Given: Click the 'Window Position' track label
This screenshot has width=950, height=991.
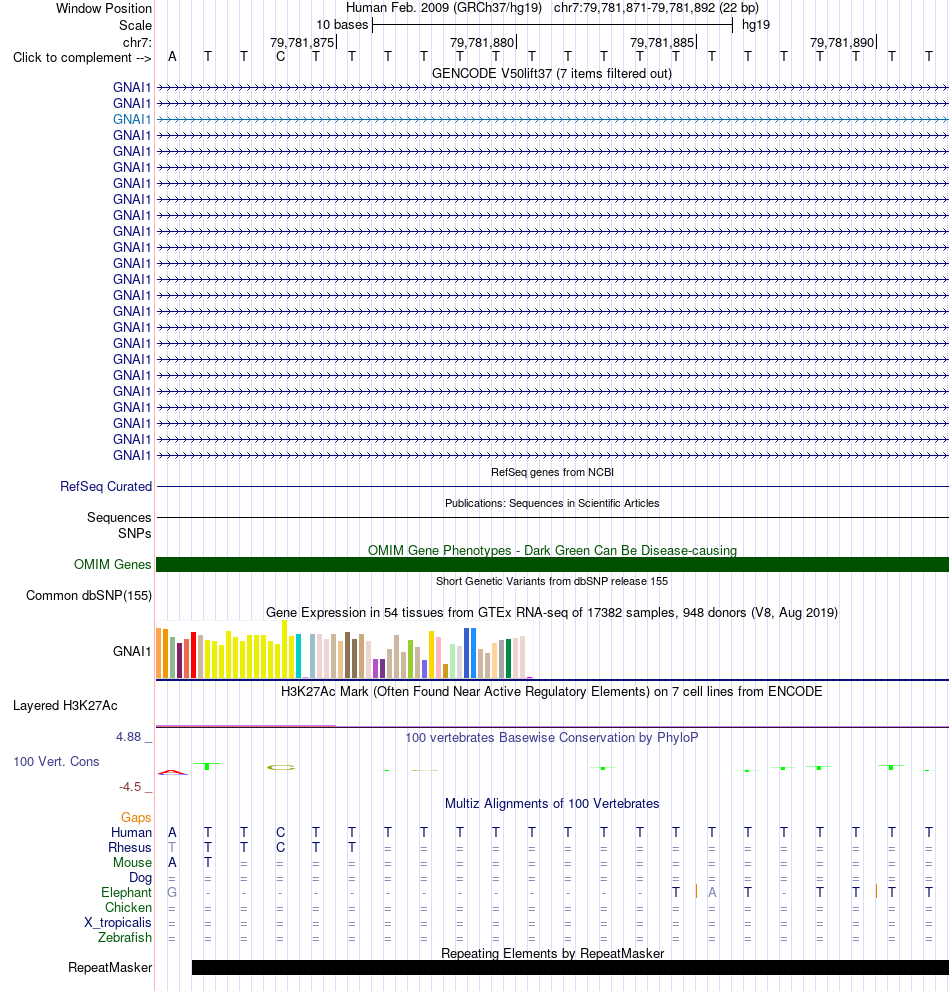Looking at the screenshot, I should point(104,8).
